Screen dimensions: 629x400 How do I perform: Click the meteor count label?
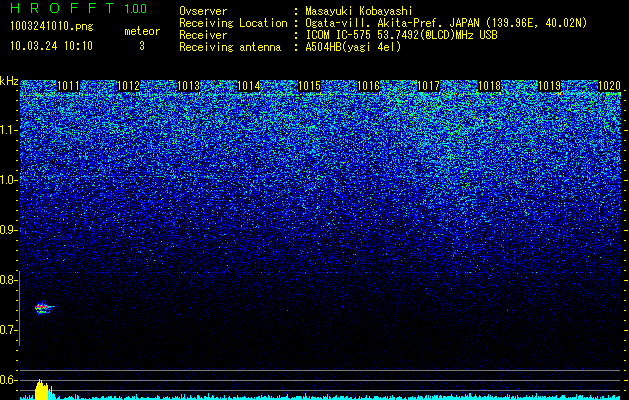(x=142, y=31)
